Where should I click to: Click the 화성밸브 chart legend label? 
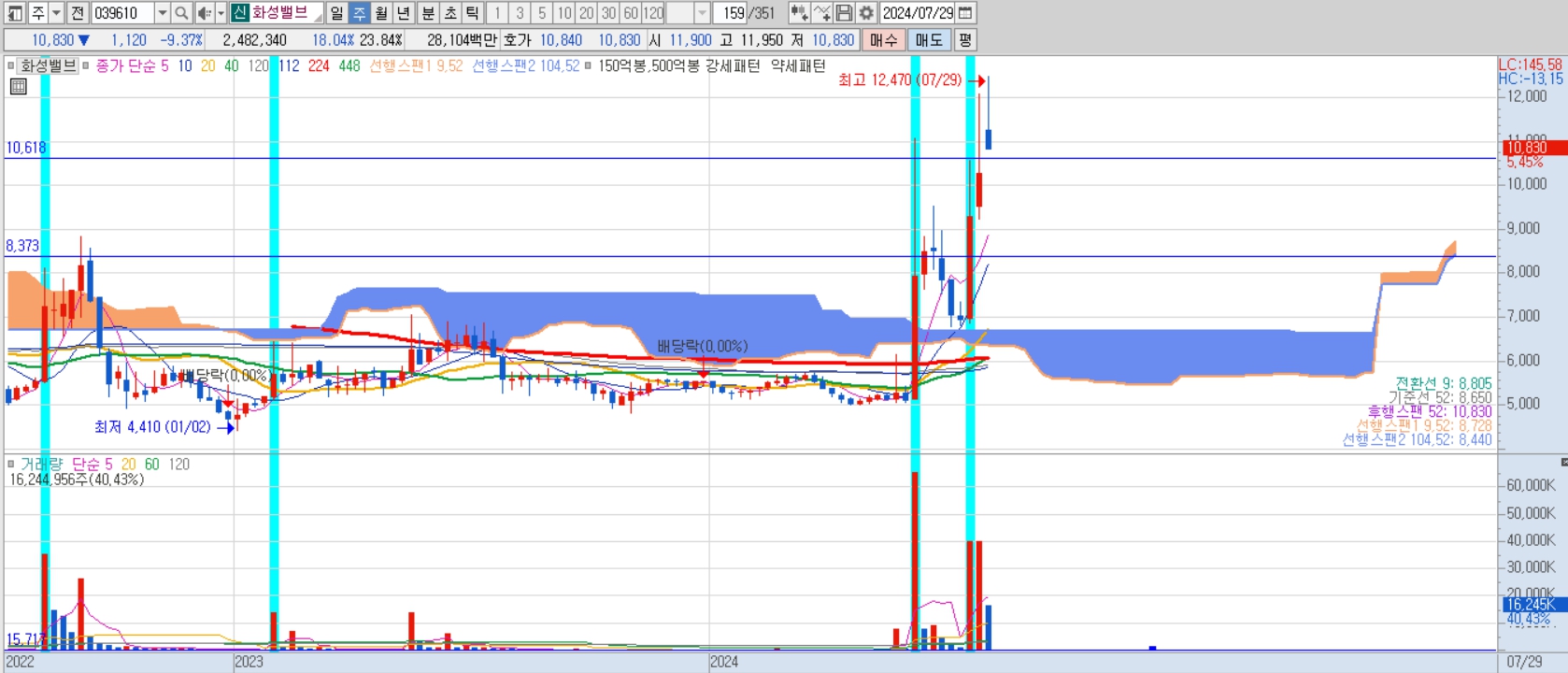pos(49,65)
